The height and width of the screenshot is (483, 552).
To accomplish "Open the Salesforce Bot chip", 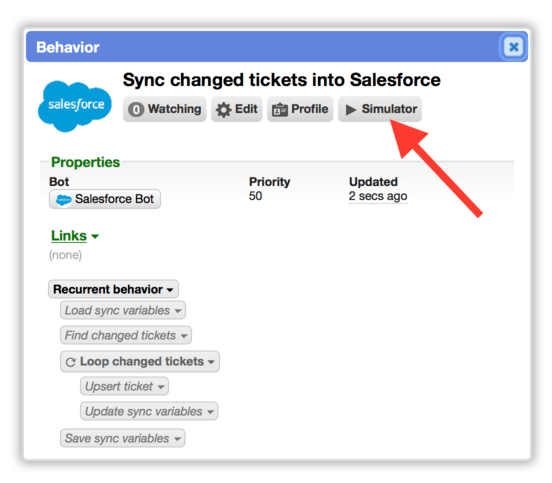I will point(105,199).
